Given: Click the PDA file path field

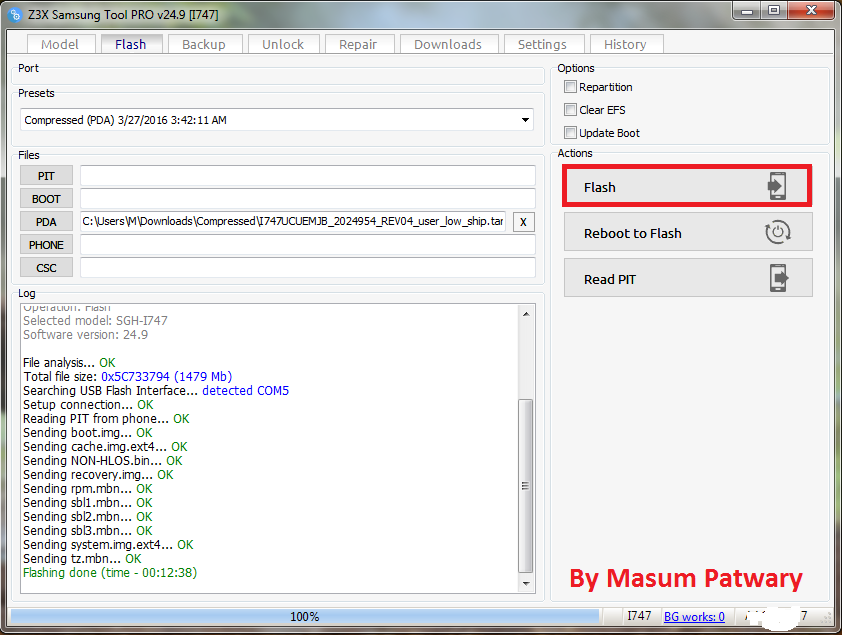Looking at the screenshot, I should pos(293,222).
